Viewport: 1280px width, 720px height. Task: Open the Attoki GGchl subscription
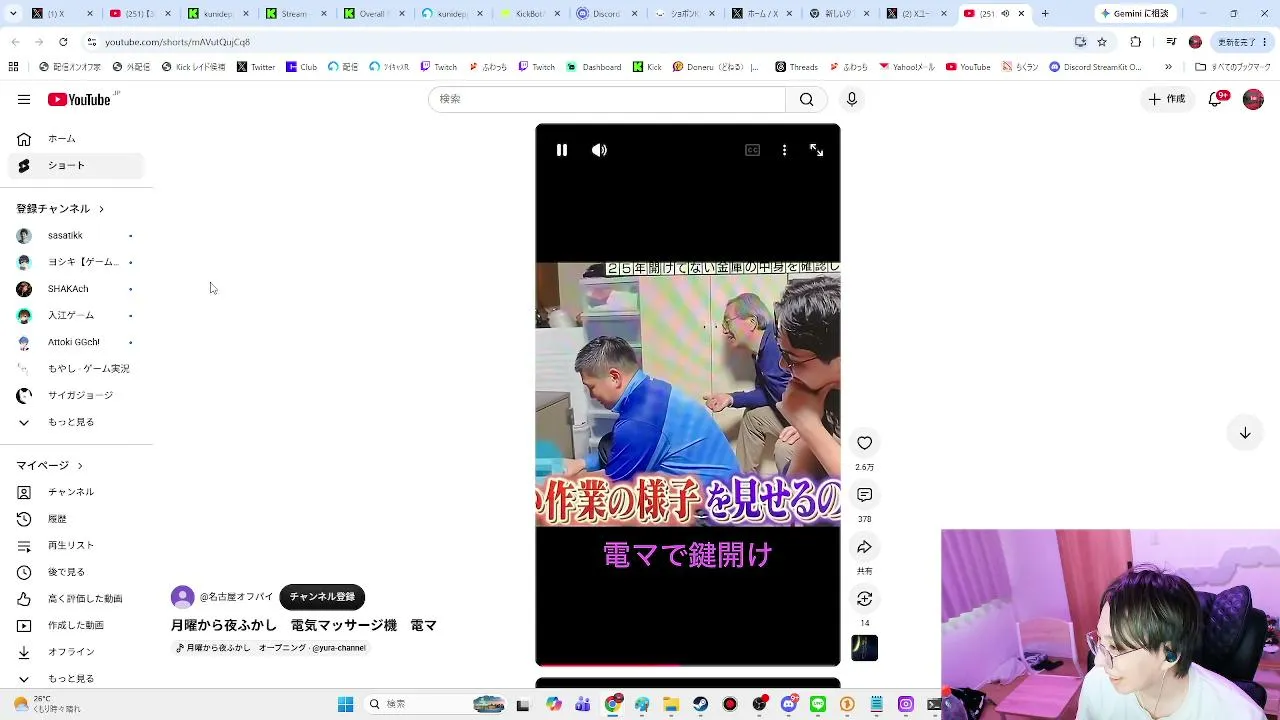point(76,342)
